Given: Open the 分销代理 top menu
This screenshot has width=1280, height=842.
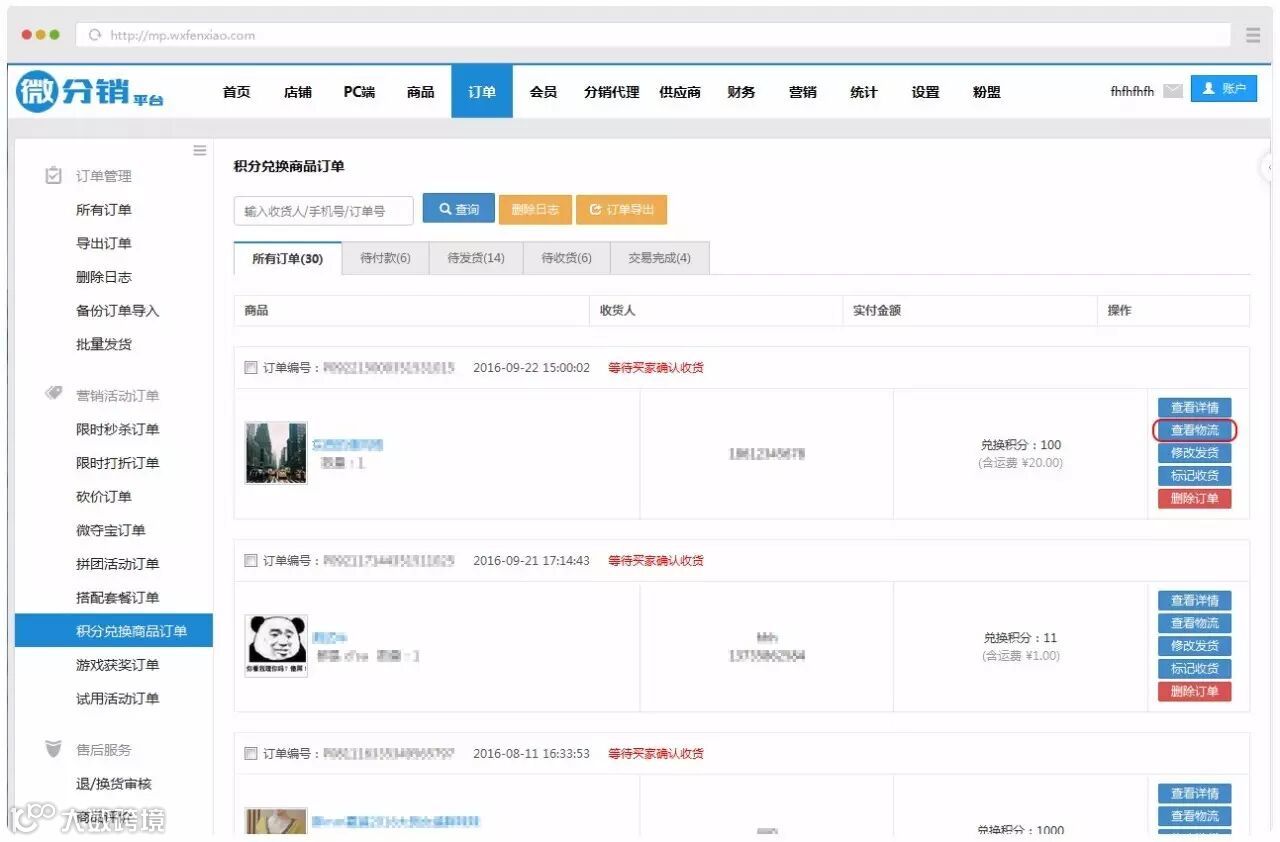Looking at the screenshot, I should point(612,92).
